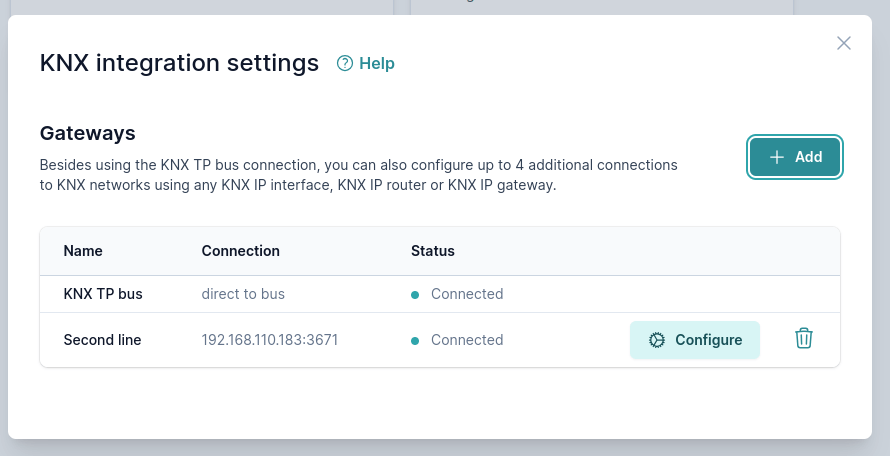890x456 pixels.
Task: Click Connected status text for Second line
Action: pyautogui.click(x=466, y=340)
